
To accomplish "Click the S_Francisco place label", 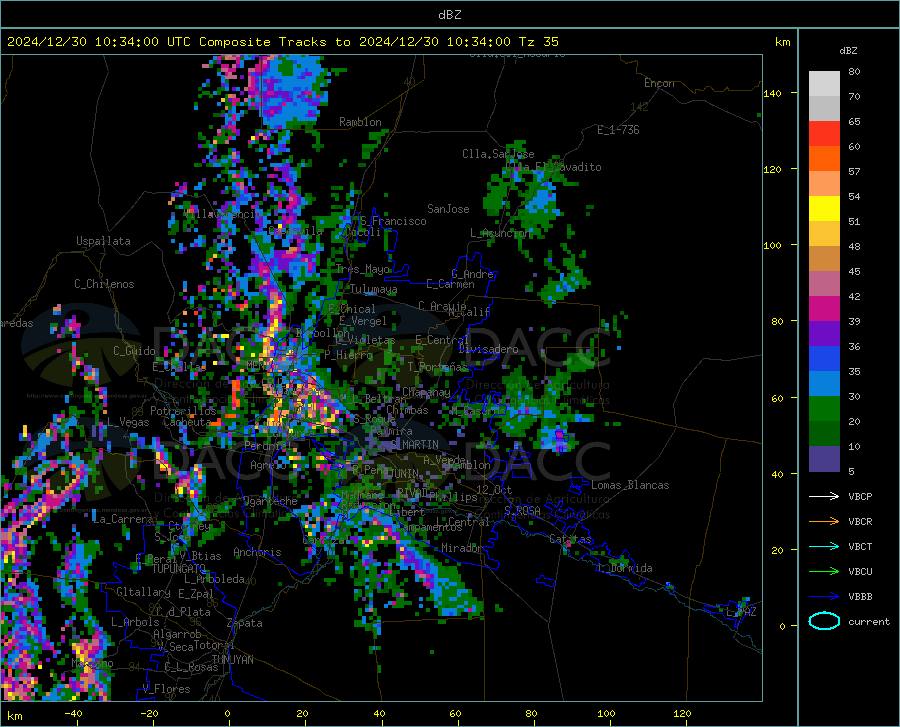I will coord(393,221).
